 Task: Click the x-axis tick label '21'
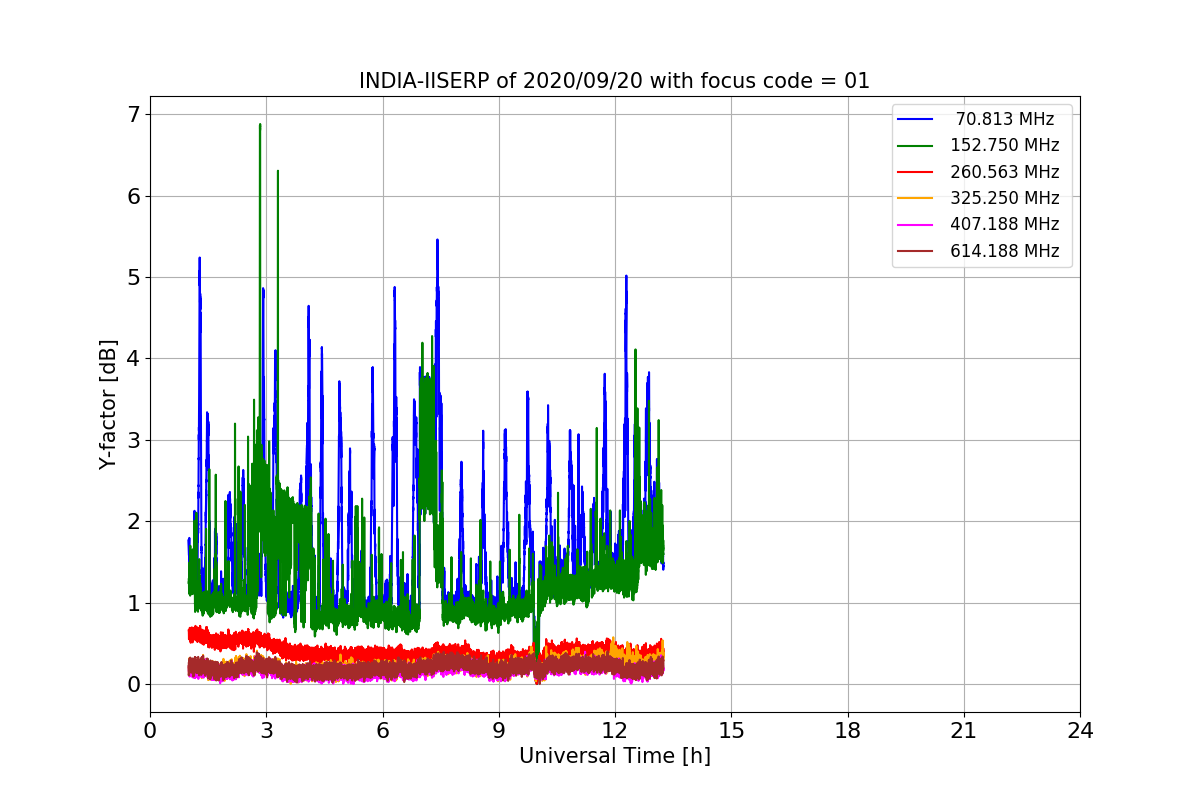click(x=964, y=731)
